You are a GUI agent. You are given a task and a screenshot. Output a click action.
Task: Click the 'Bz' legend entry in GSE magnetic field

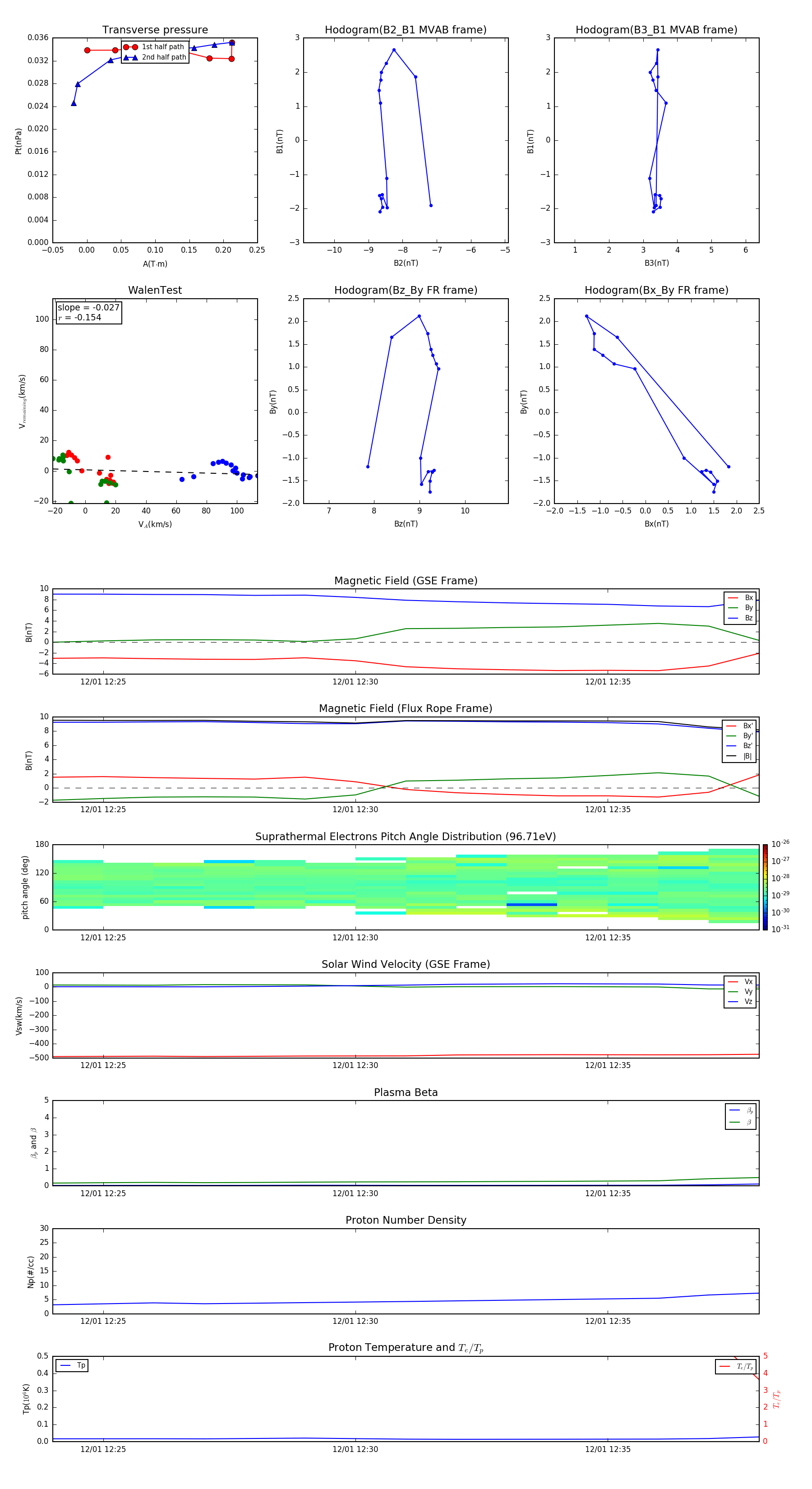740,618
